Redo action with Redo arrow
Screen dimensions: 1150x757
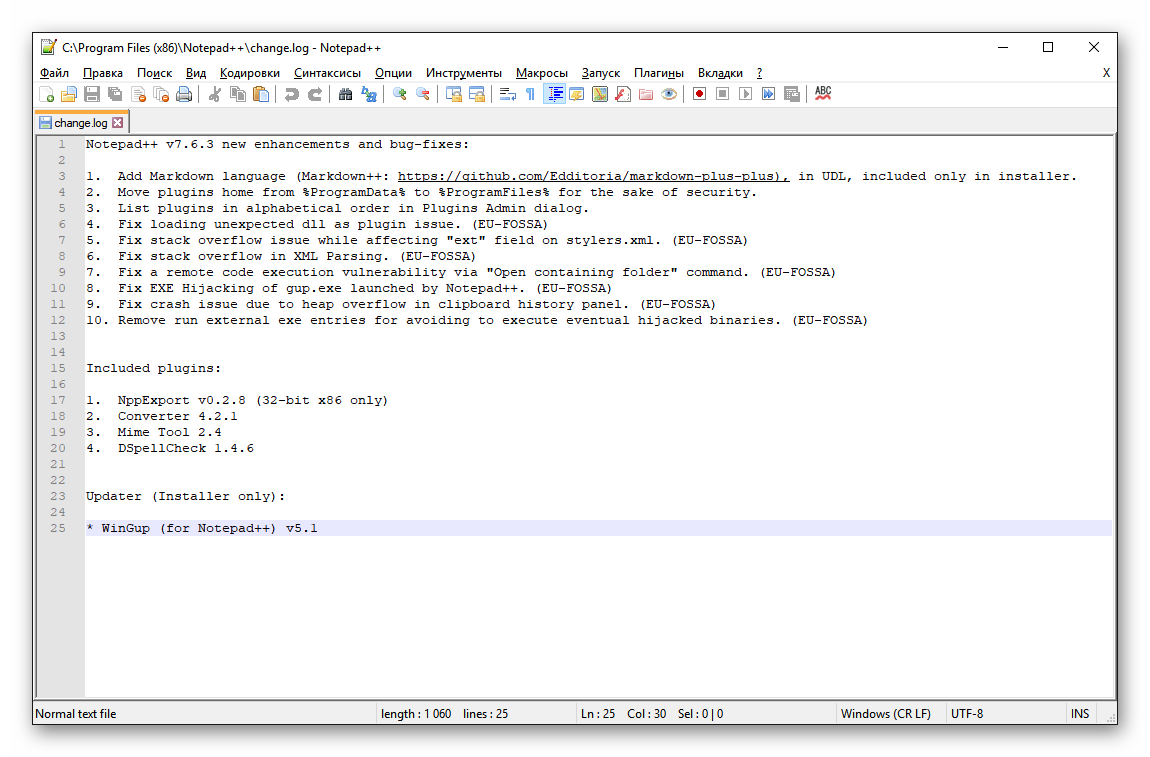pos(315,94)
